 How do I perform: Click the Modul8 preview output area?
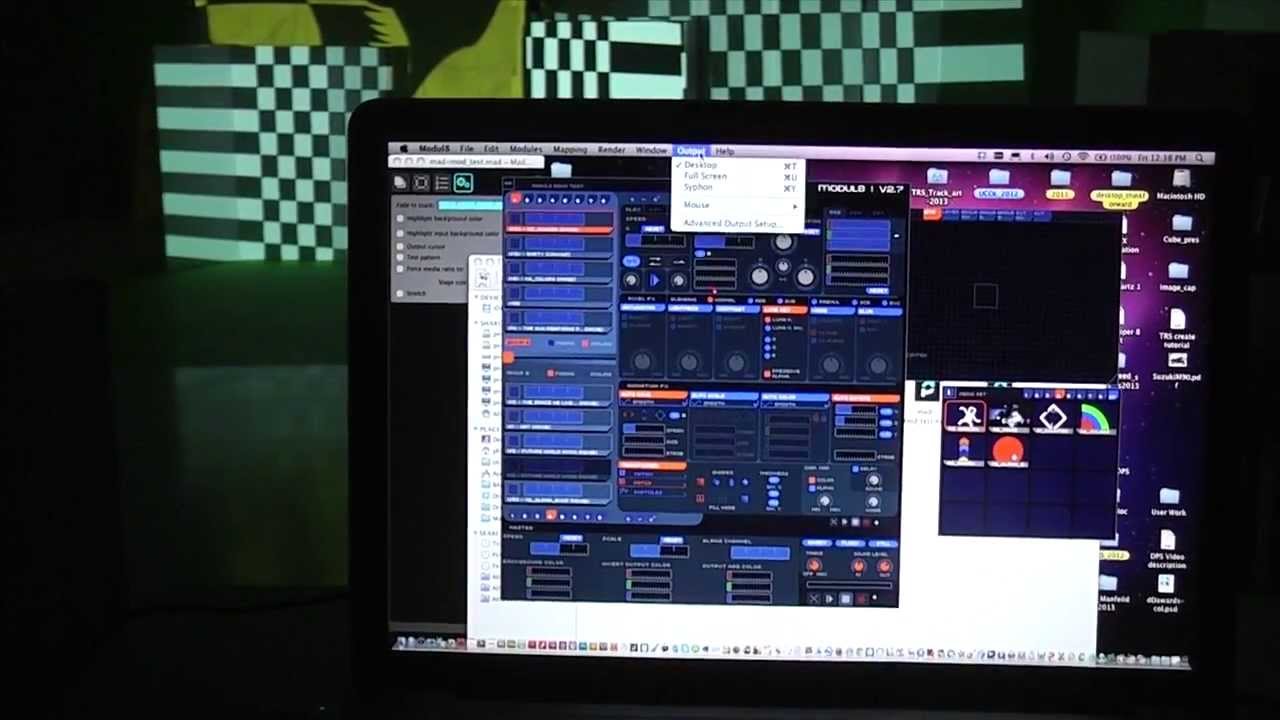click(x=1015, y=300)
